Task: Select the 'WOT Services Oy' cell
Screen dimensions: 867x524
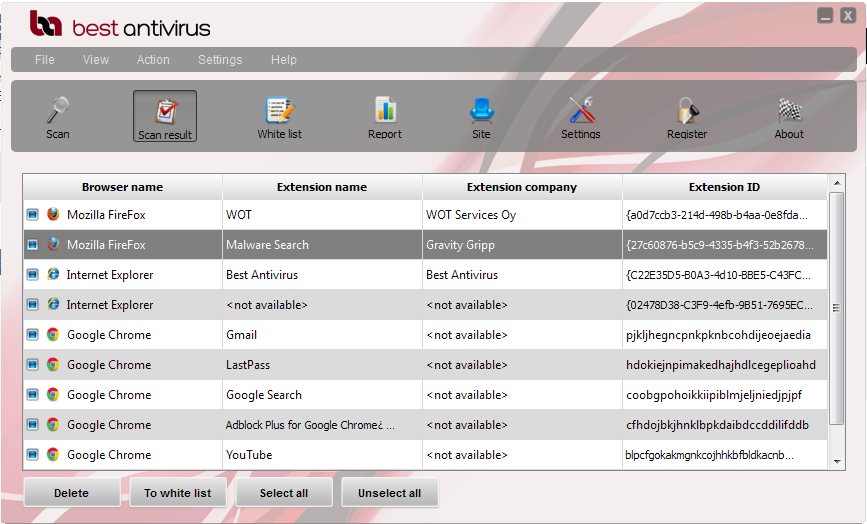Action: click(522, 214)
